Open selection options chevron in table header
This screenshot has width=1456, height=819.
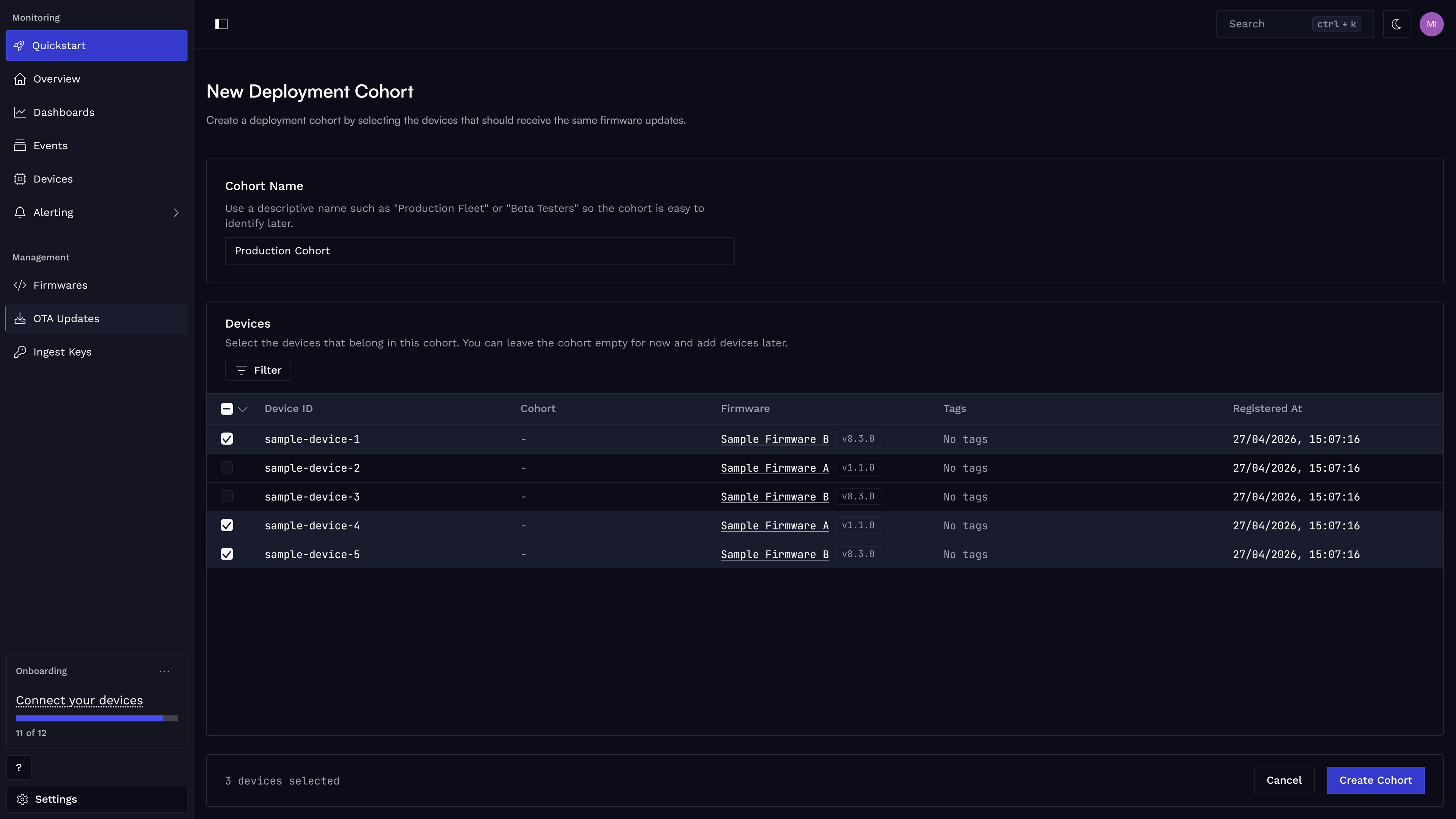243,409
